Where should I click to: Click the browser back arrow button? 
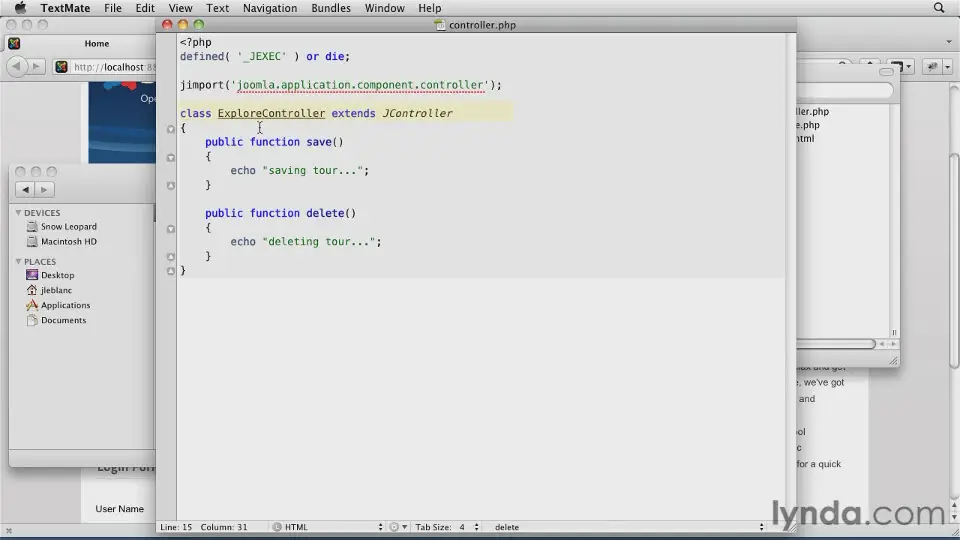coord(17,67)
